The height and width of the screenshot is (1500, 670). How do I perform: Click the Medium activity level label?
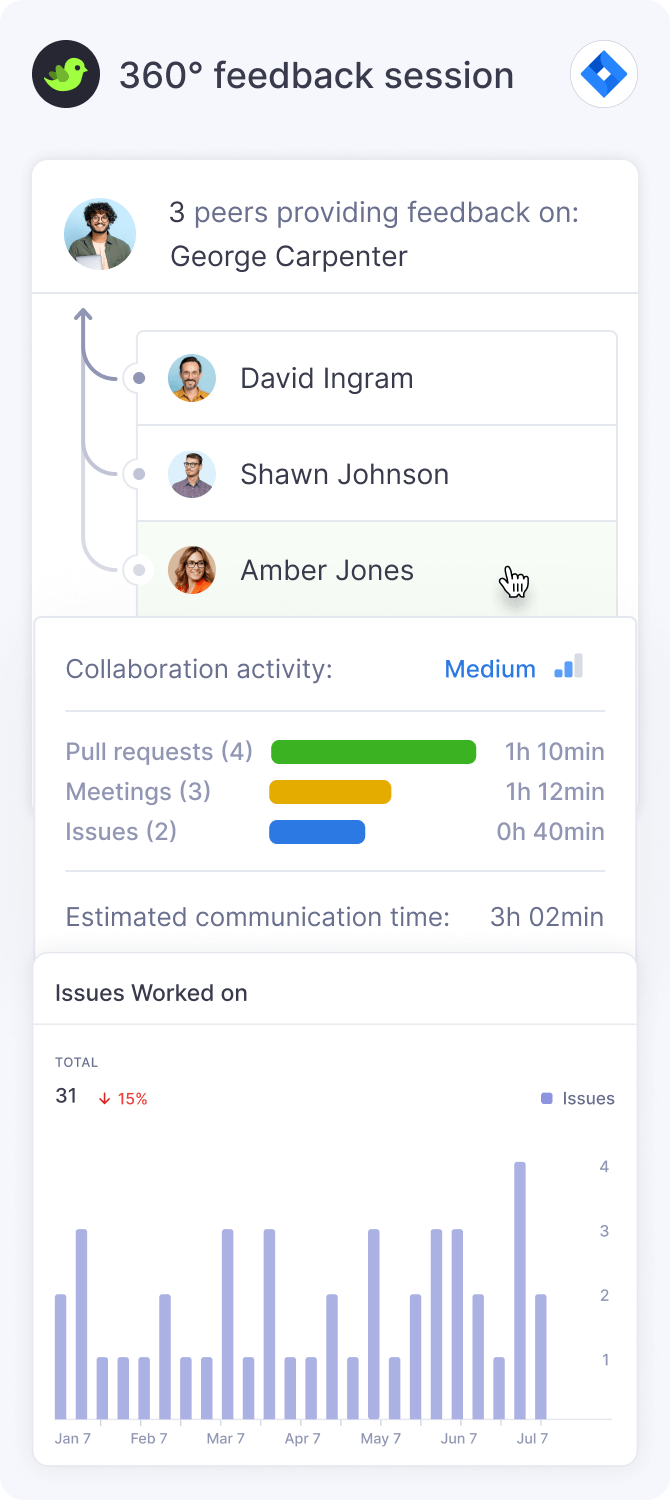490,669
